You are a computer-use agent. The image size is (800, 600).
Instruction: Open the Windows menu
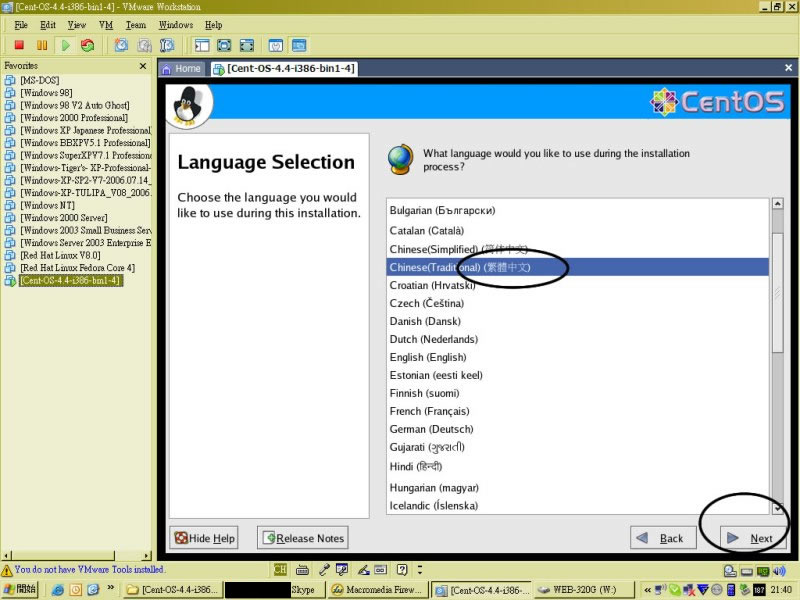tap(176, 25)
